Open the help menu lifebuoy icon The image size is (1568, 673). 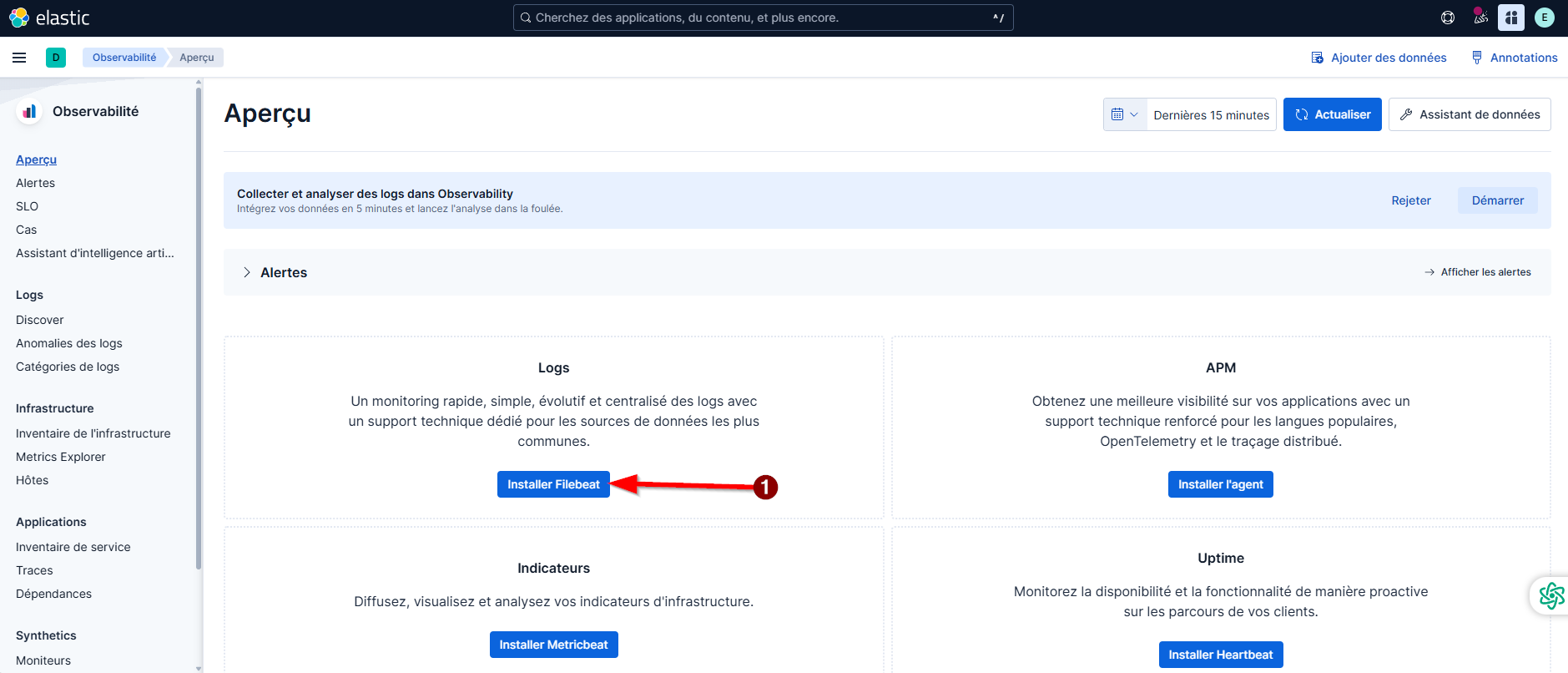(1448, 18)
